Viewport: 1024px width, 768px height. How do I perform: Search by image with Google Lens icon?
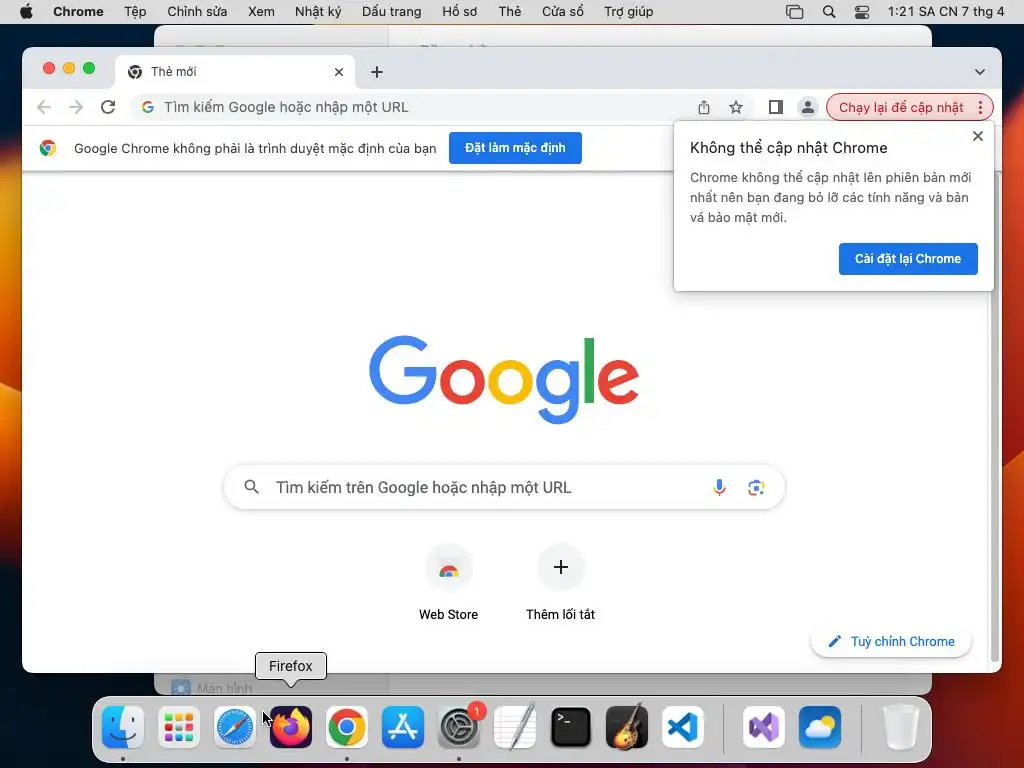756,487
